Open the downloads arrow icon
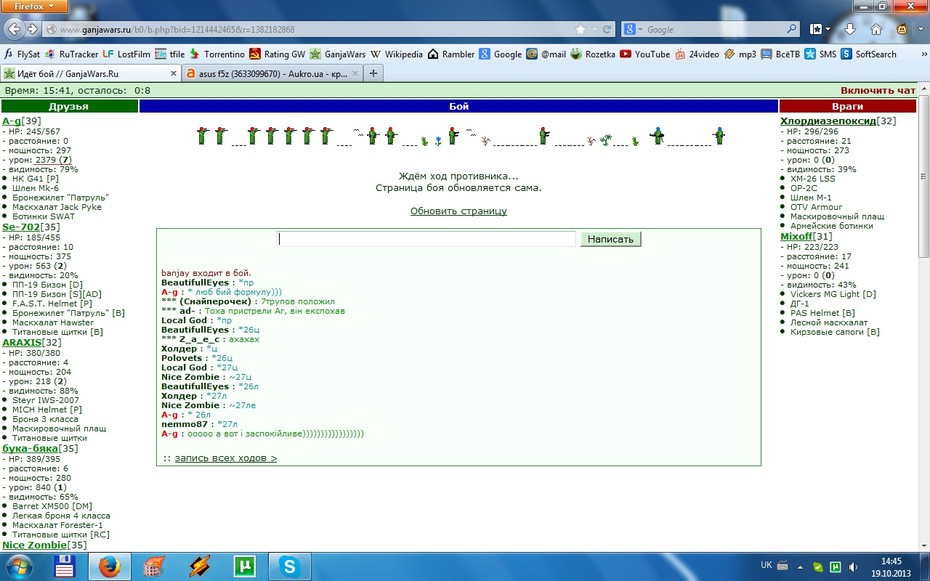This screenshot has height=581, width=930. point(850,29)
